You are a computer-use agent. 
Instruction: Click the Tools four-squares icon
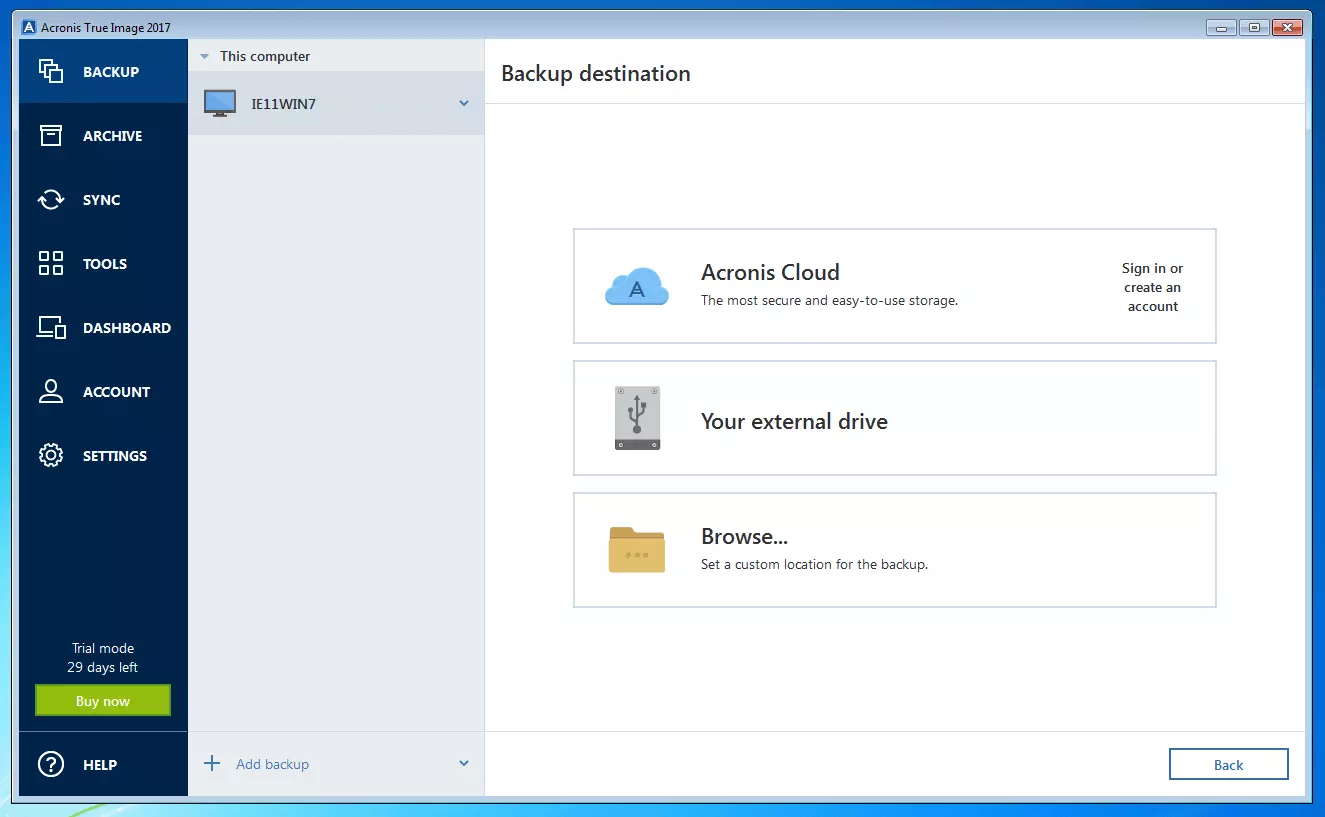click(x=51, y=264)
